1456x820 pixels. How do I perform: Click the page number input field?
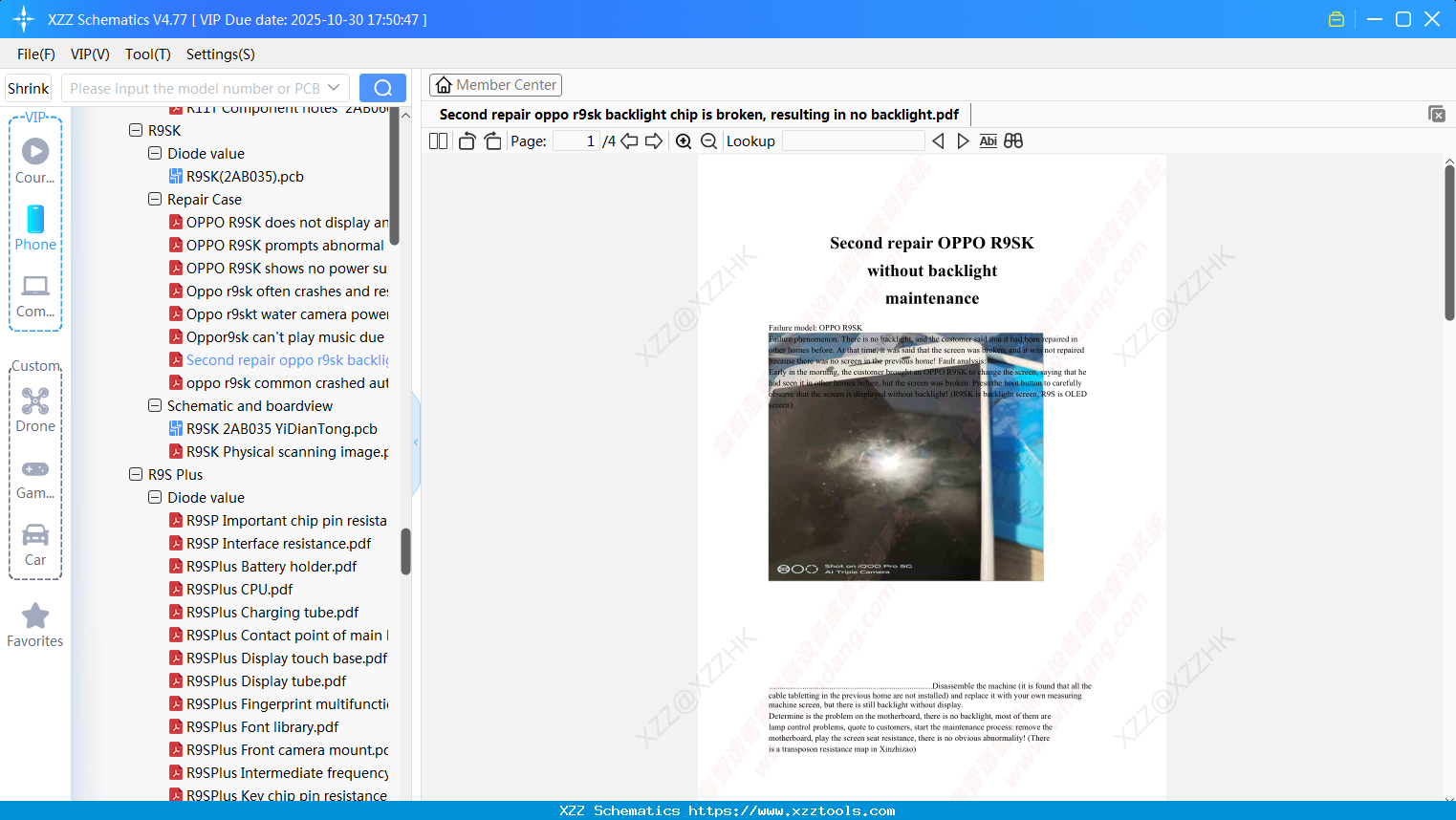point(576,141)
